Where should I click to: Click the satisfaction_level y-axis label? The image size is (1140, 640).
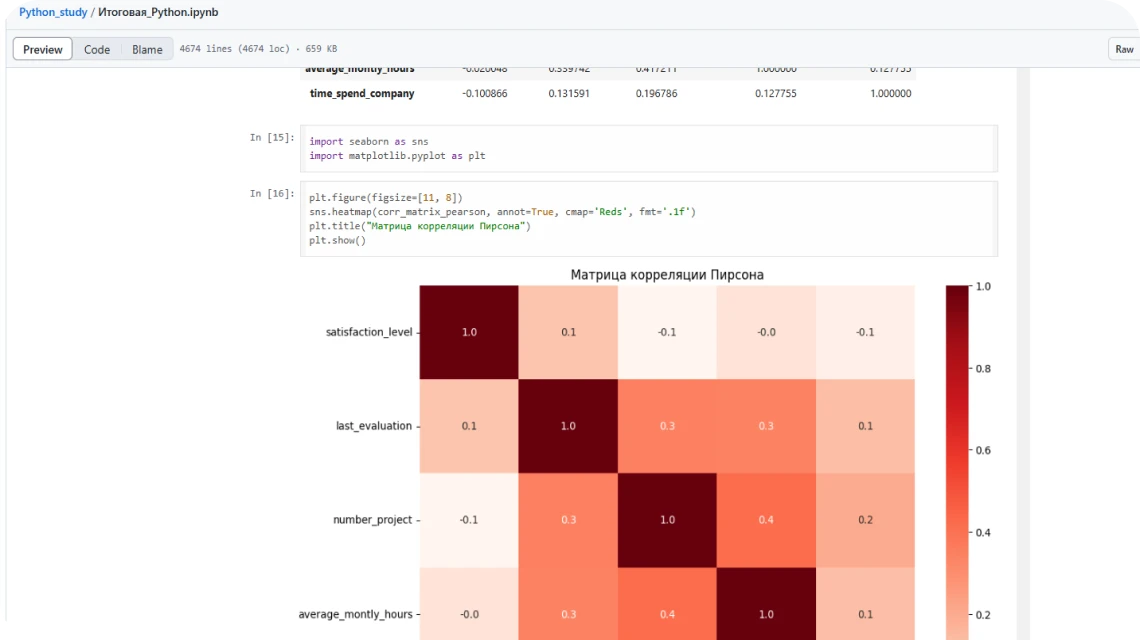(x=368, y=332)
